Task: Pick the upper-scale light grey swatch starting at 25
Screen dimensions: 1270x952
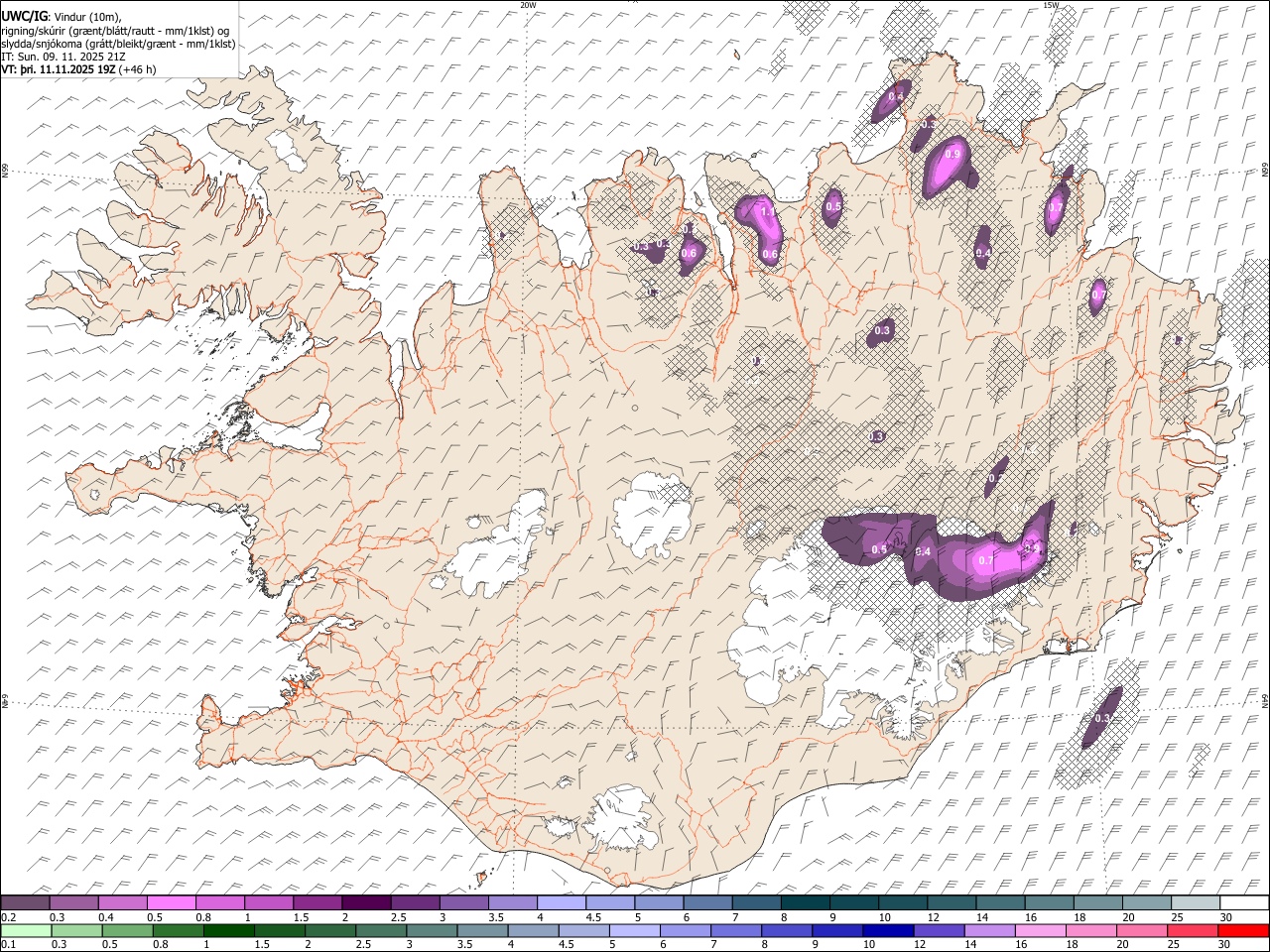Action: click(x=1197, y=902)
